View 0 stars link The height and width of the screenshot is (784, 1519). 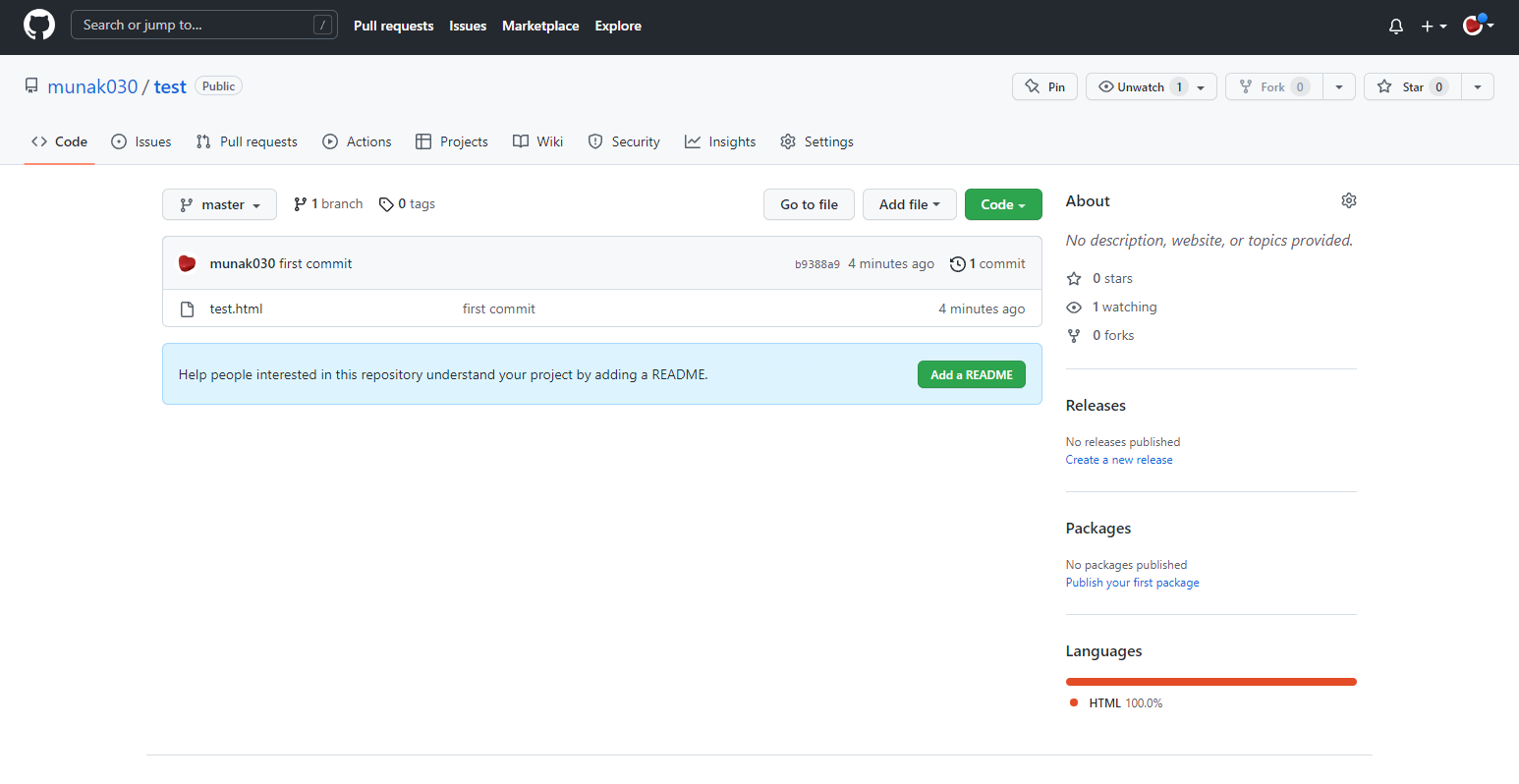click(x=1100, y=278)
